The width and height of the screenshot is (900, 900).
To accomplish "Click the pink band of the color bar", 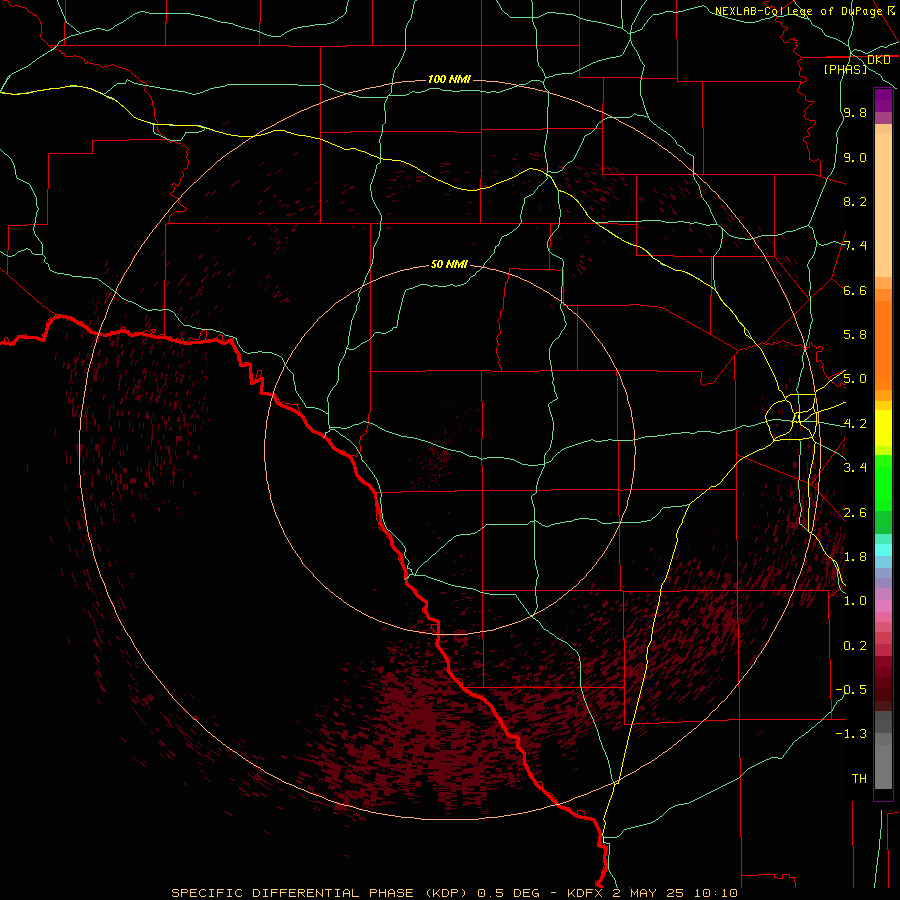I will [x=883, y=606].
